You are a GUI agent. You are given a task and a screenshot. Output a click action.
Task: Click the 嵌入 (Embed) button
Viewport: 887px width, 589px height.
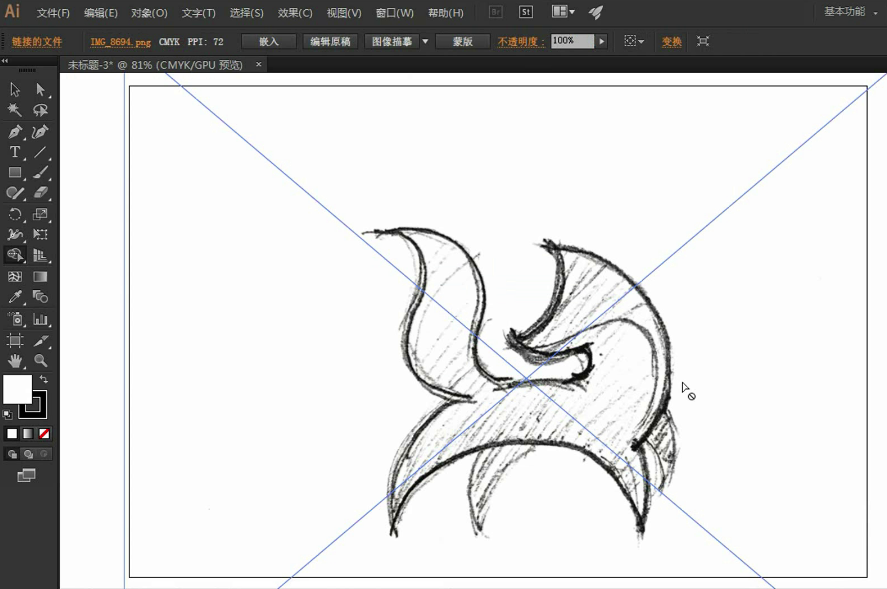tap(269, 41)
